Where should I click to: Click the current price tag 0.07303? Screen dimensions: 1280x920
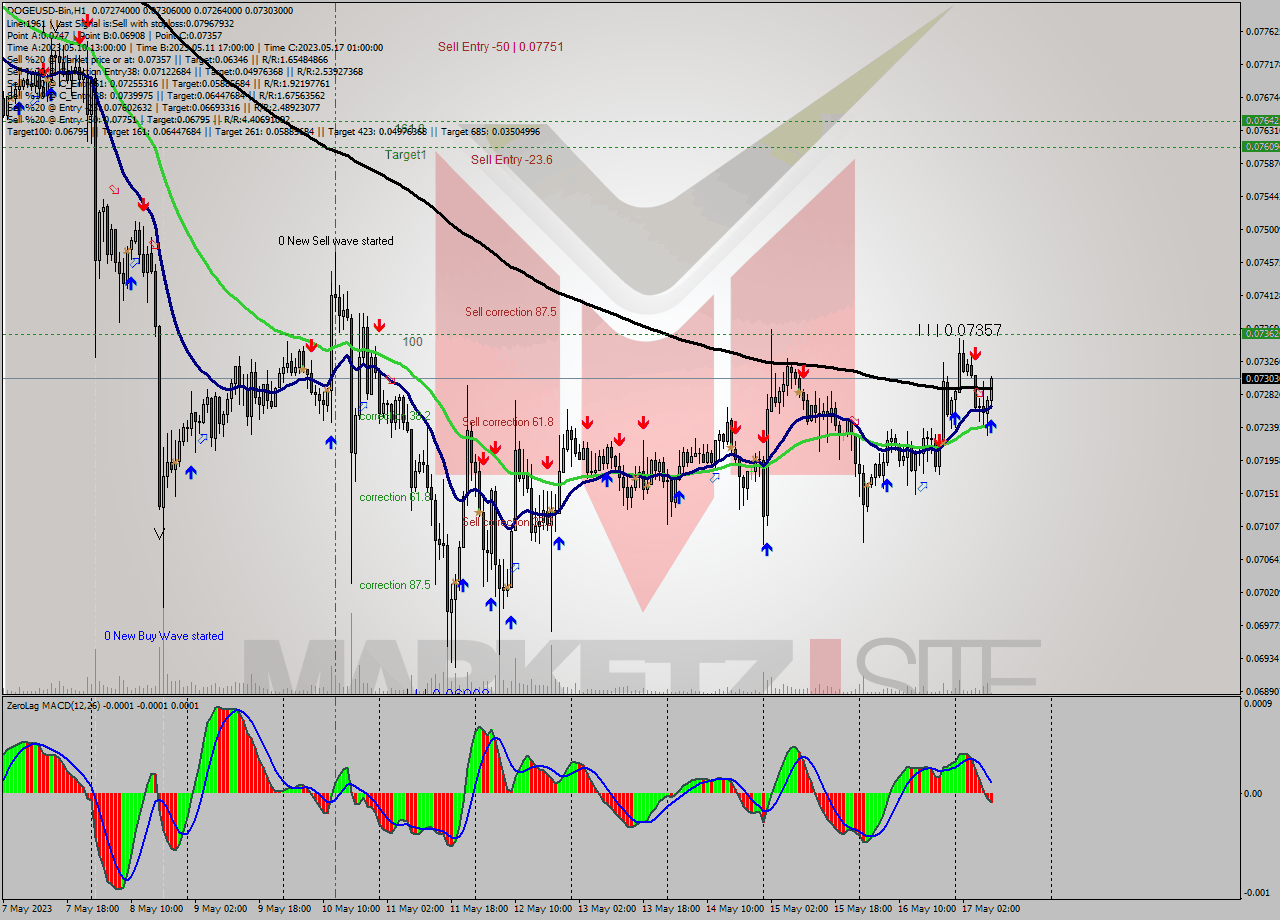pyautogui.click(x=1260, y=379)
